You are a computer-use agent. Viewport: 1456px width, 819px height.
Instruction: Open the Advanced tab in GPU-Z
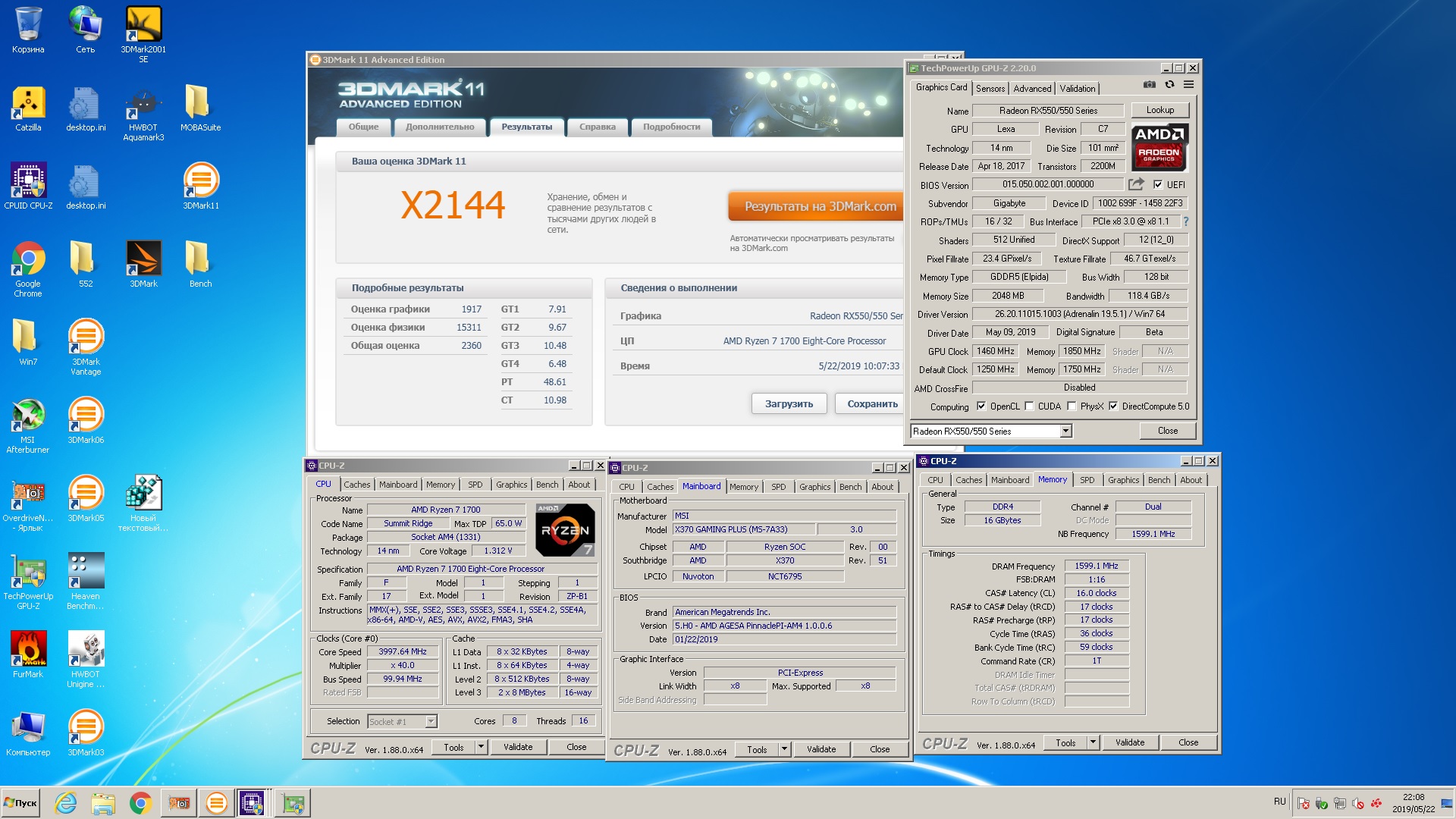coord(1032,89)
